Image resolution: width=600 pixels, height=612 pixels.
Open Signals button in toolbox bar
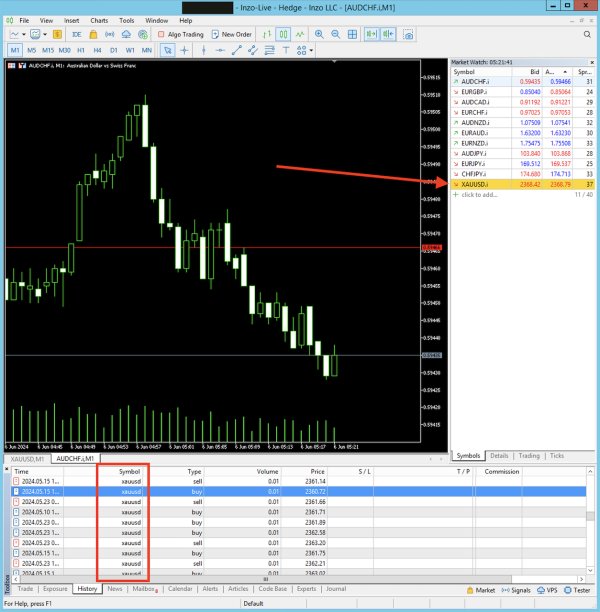[516, 590]
